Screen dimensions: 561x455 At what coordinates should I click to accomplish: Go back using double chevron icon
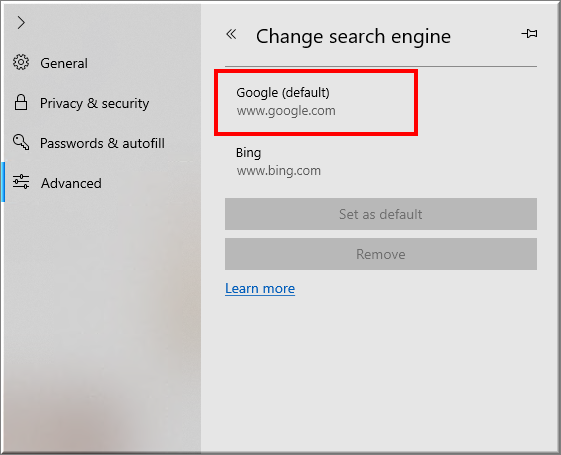point(231,34)
